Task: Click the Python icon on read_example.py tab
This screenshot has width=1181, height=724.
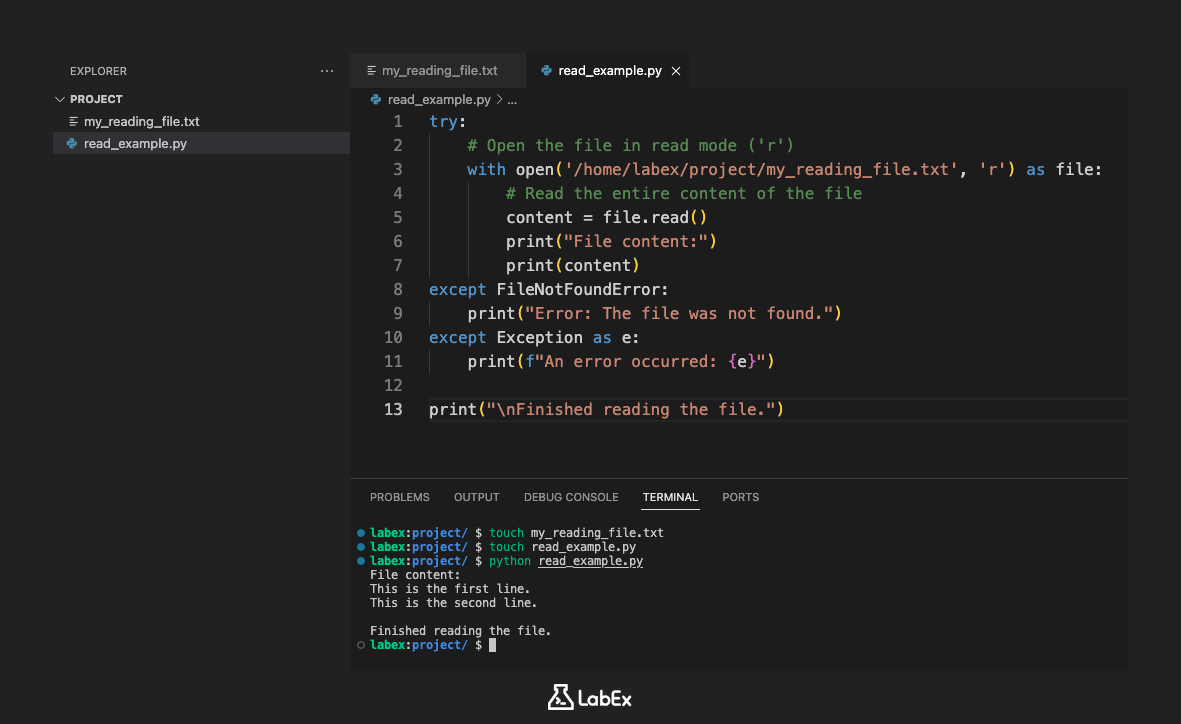Action: tap(547, 70)
